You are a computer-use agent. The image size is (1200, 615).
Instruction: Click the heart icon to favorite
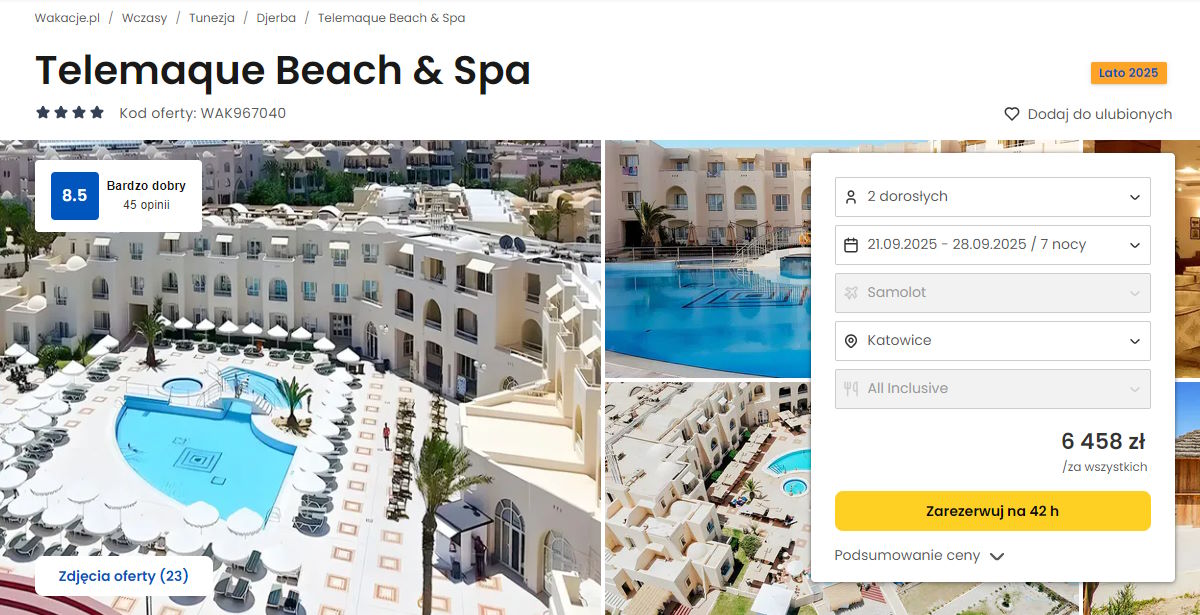[1012, 114]
